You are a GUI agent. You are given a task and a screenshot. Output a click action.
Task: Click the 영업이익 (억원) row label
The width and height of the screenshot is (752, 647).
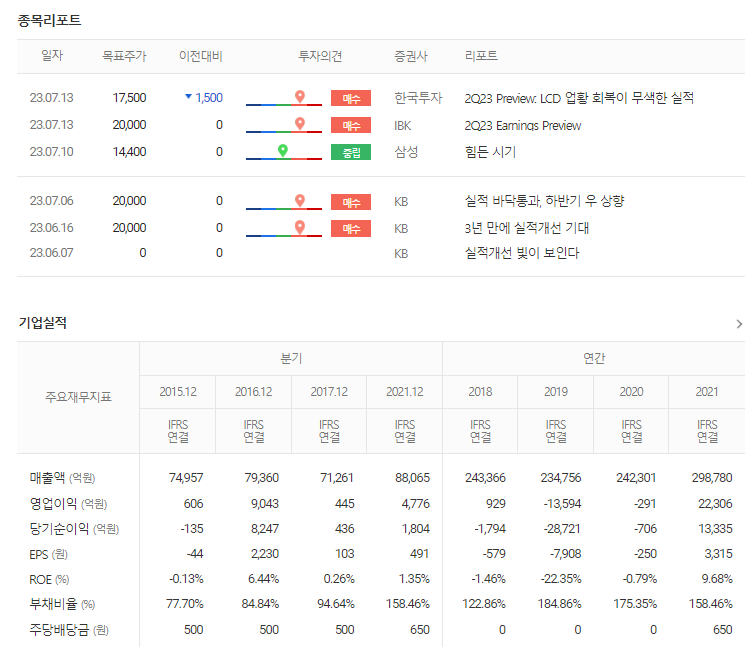tap(68, 504)
